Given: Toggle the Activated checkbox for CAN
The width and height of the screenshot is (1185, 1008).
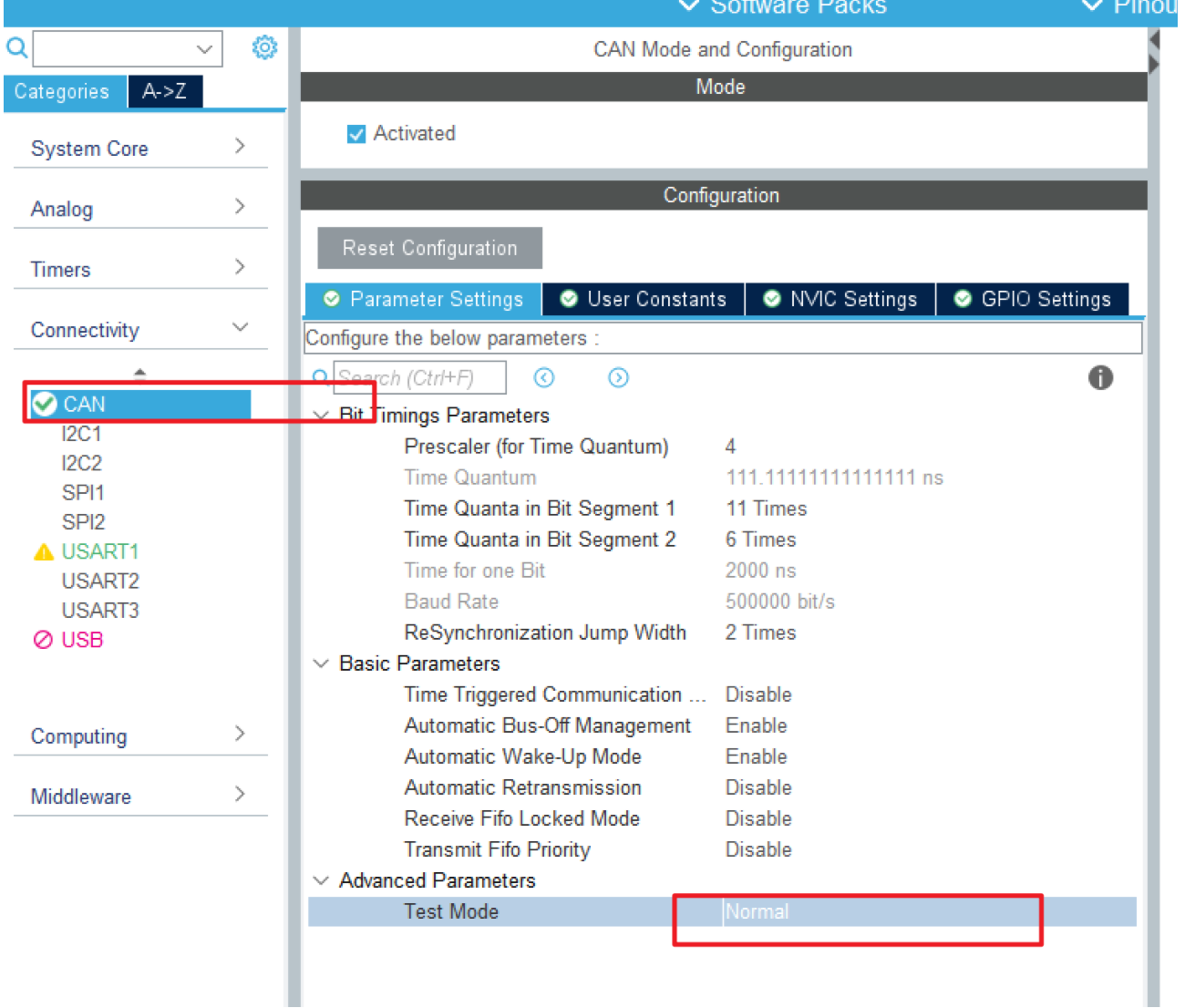Looking at the screenshot, I should coord(356,134).
